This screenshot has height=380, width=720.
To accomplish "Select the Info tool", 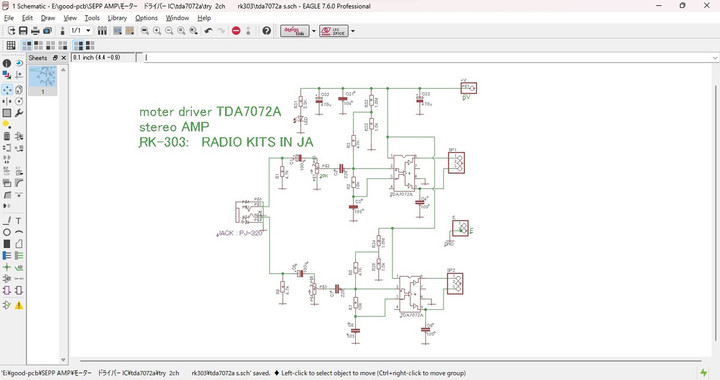I will coord(7,63).
